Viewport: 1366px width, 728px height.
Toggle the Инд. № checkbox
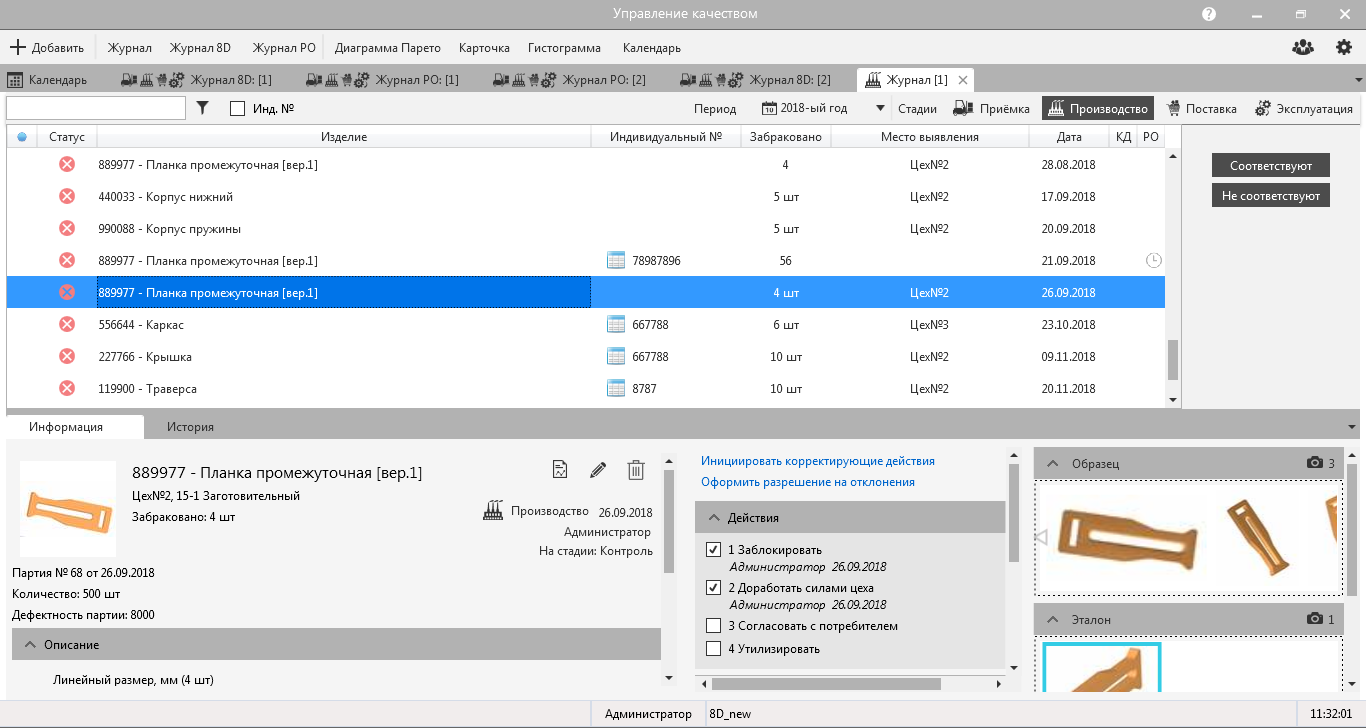click(x=237, y=108)
